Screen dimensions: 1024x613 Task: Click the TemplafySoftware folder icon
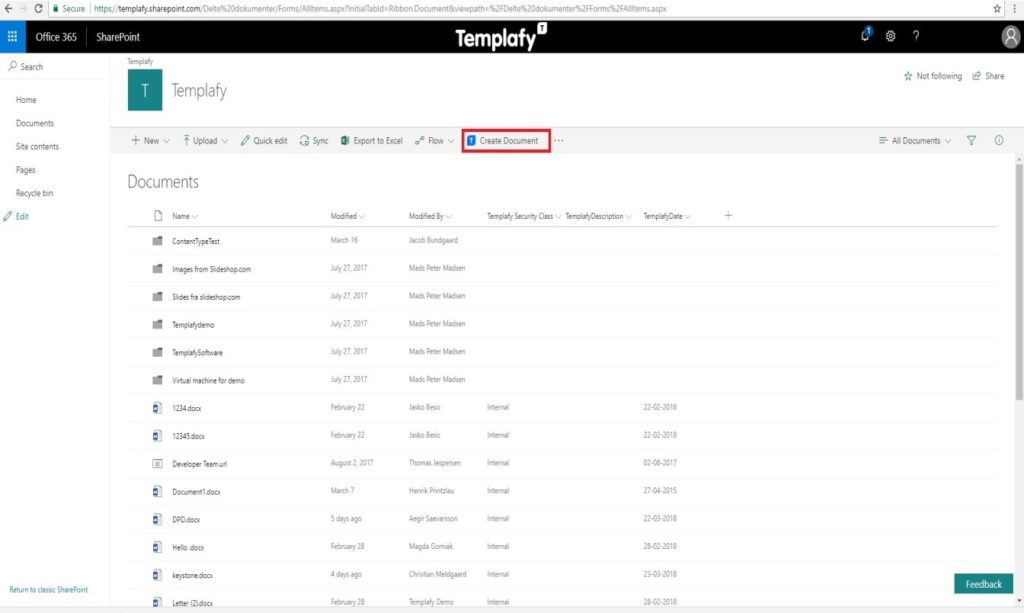[157, 353]
